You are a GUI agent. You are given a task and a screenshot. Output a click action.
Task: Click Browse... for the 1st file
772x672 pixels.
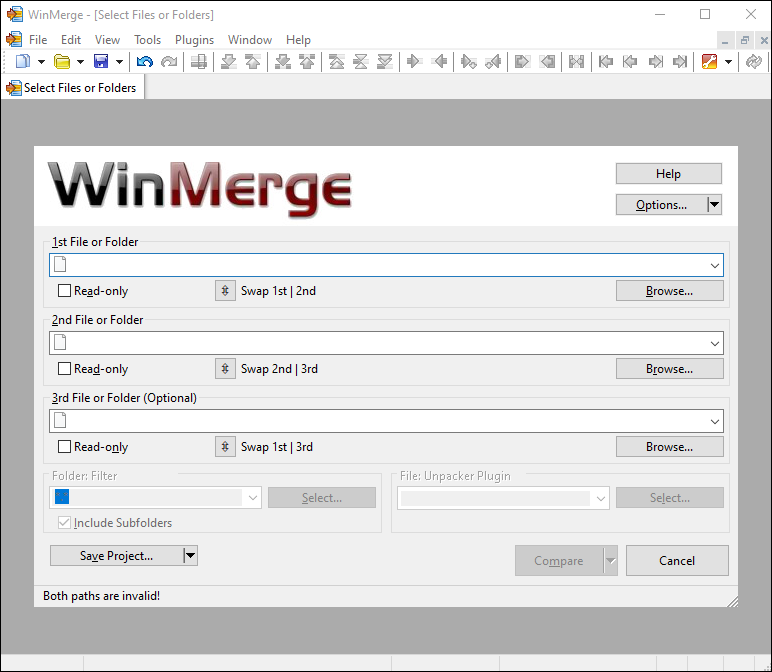669,291
